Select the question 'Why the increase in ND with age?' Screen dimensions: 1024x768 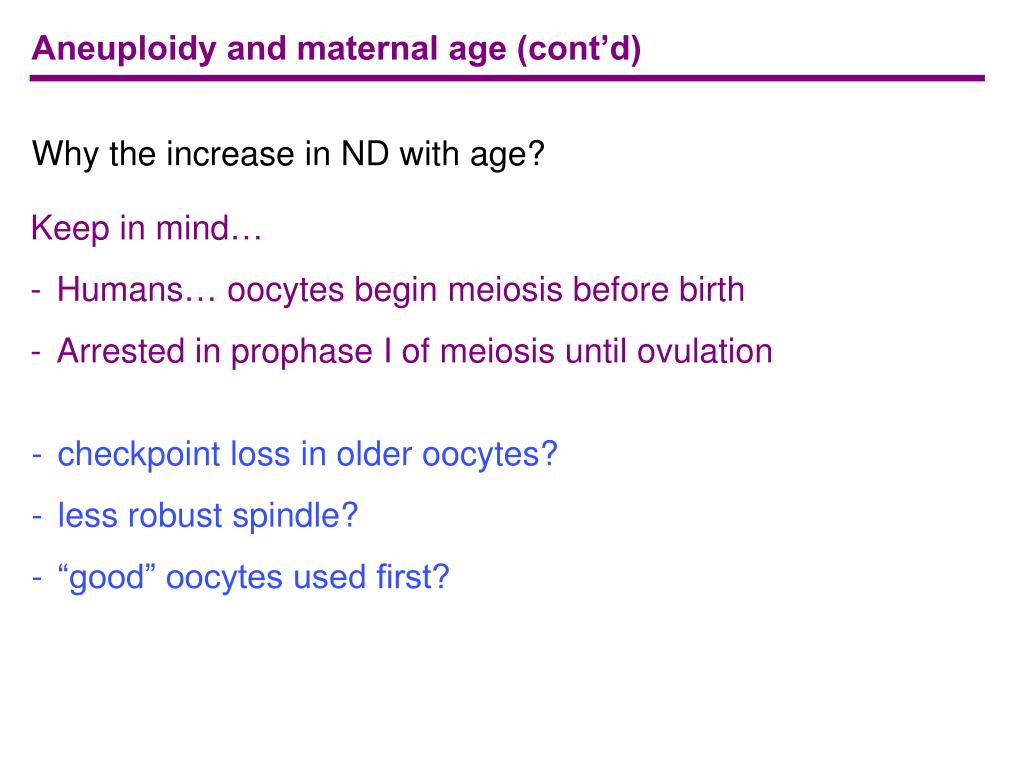288,155
